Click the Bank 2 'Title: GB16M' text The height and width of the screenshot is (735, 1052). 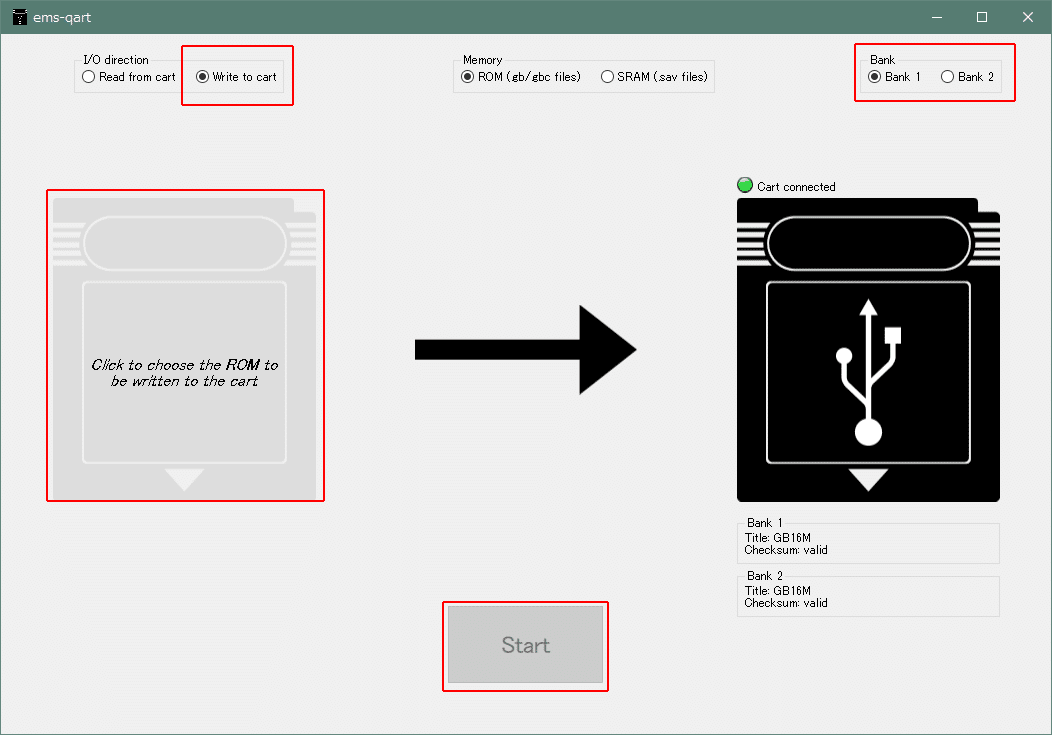coord(778,591)
